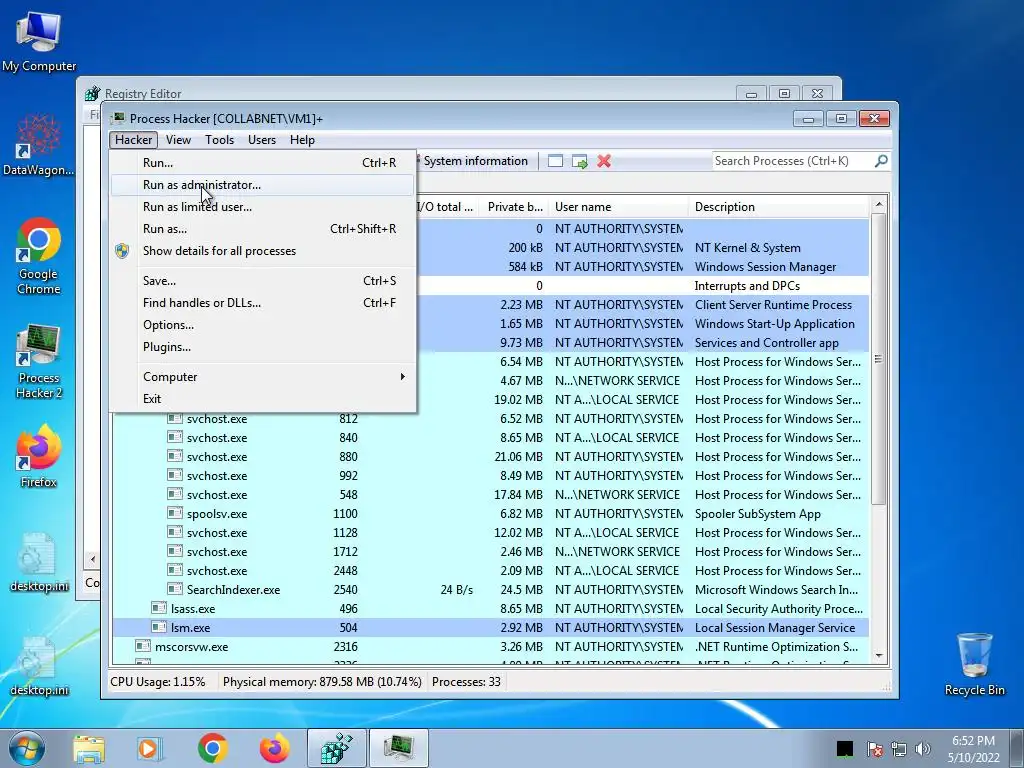Open the DataWagon desktop shortcut
The image size is (1024, 768).
pyautogui.click(x=39, y=145)
